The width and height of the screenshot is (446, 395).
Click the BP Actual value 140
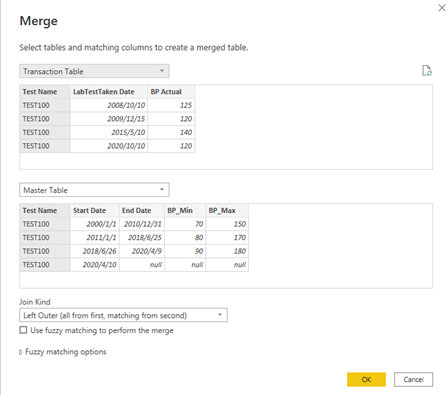coord(171,132)
